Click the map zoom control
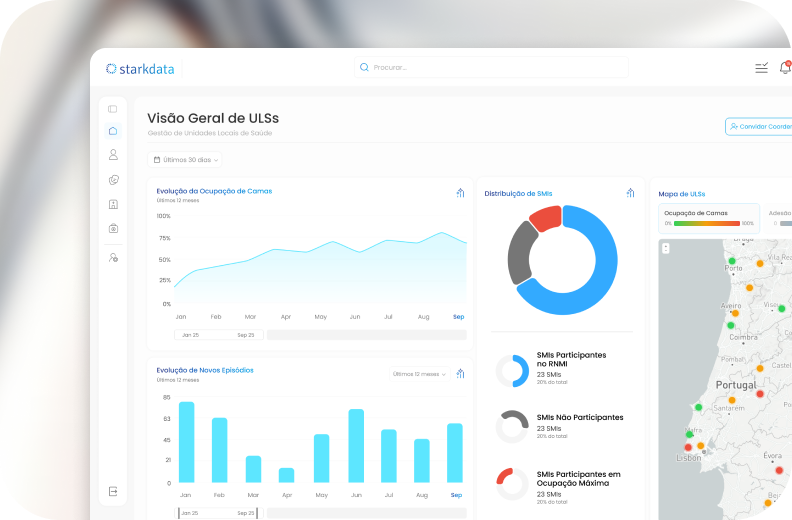The image size is (792, 520). (666, 248)
